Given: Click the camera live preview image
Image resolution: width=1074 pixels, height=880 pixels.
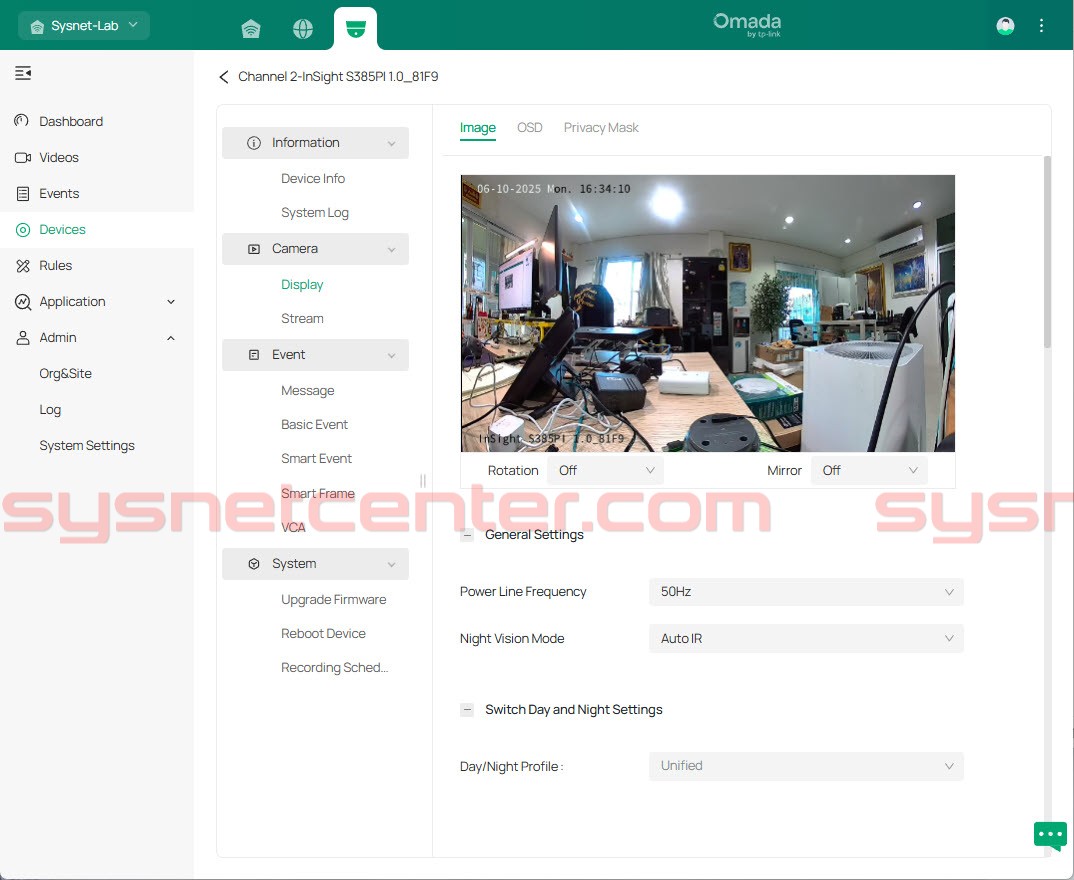Looking at the screenshot, I should (x=707, y=313).
